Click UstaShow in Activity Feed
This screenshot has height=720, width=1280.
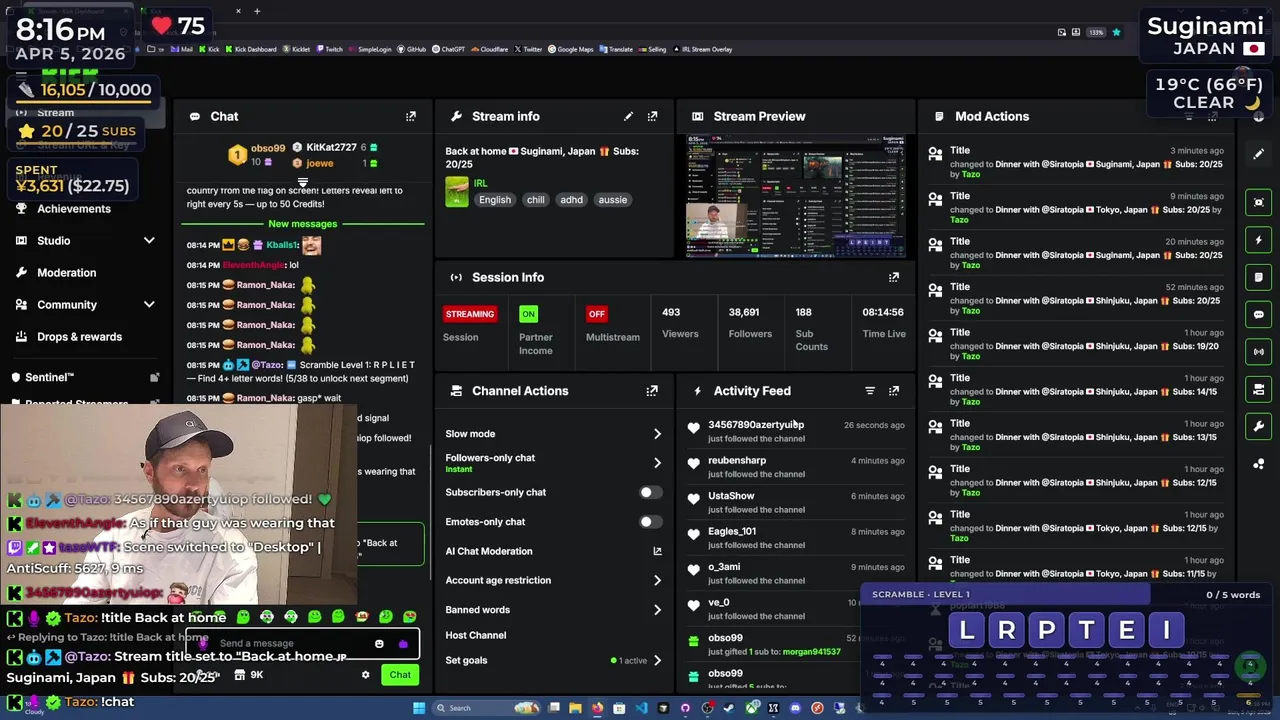pos(731,496)
